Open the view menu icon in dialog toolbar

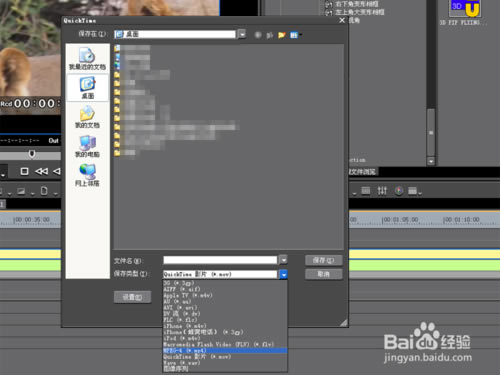tap(295, 35)
